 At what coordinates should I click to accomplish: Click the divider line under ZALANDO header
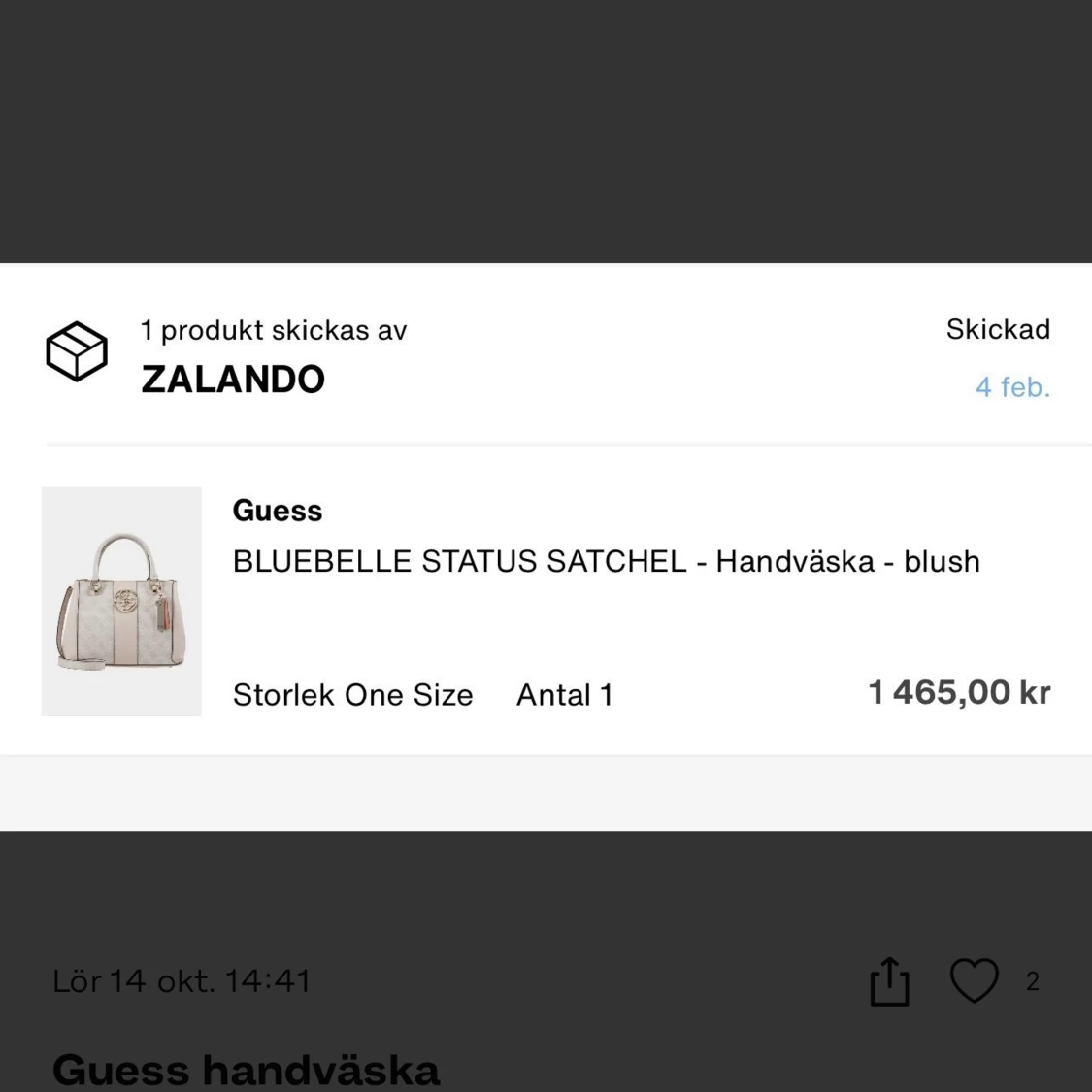pos(569,445)
